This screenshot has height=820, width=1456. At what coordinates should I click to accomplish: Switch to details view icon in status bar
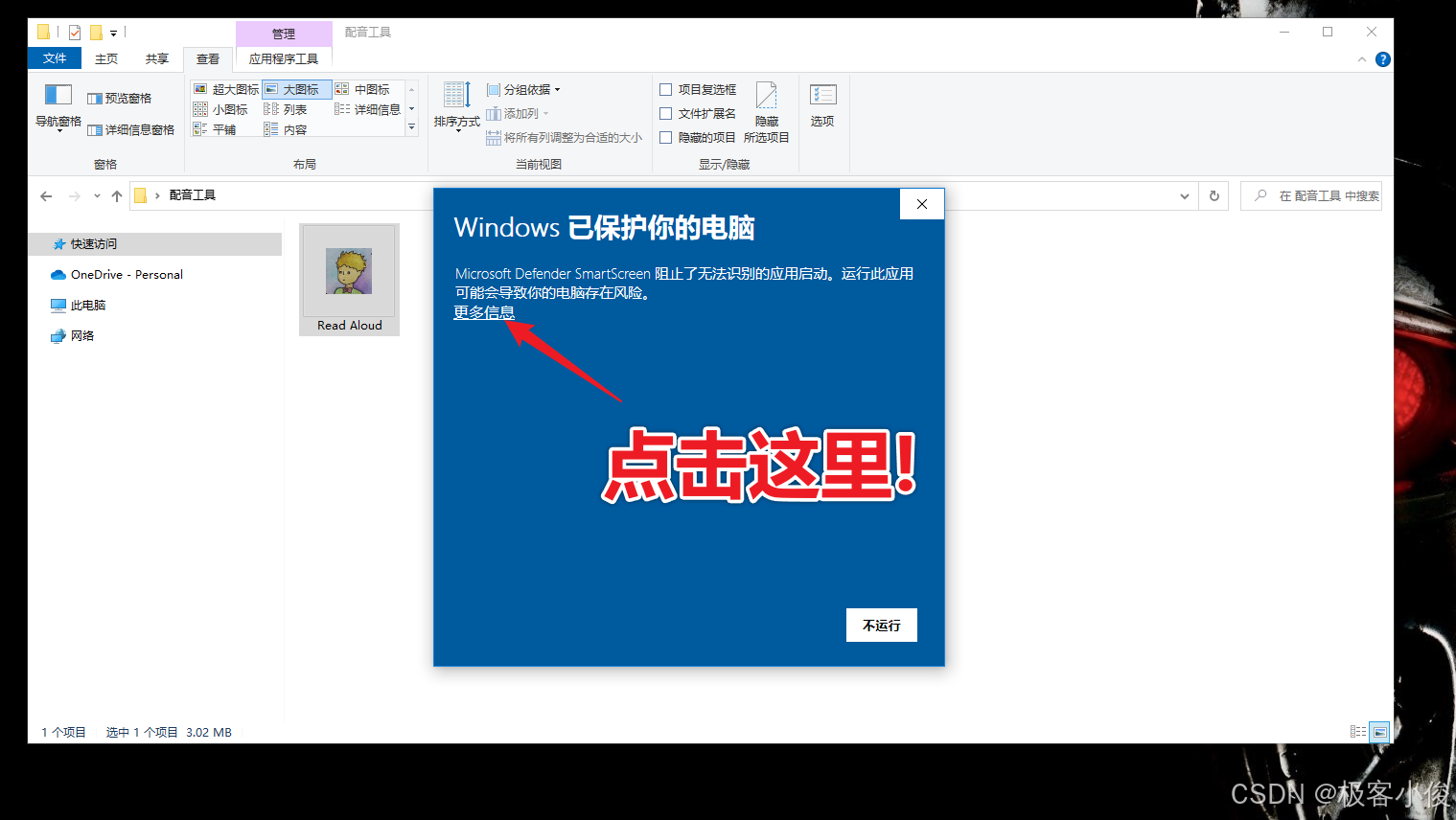pos(1358,732)
